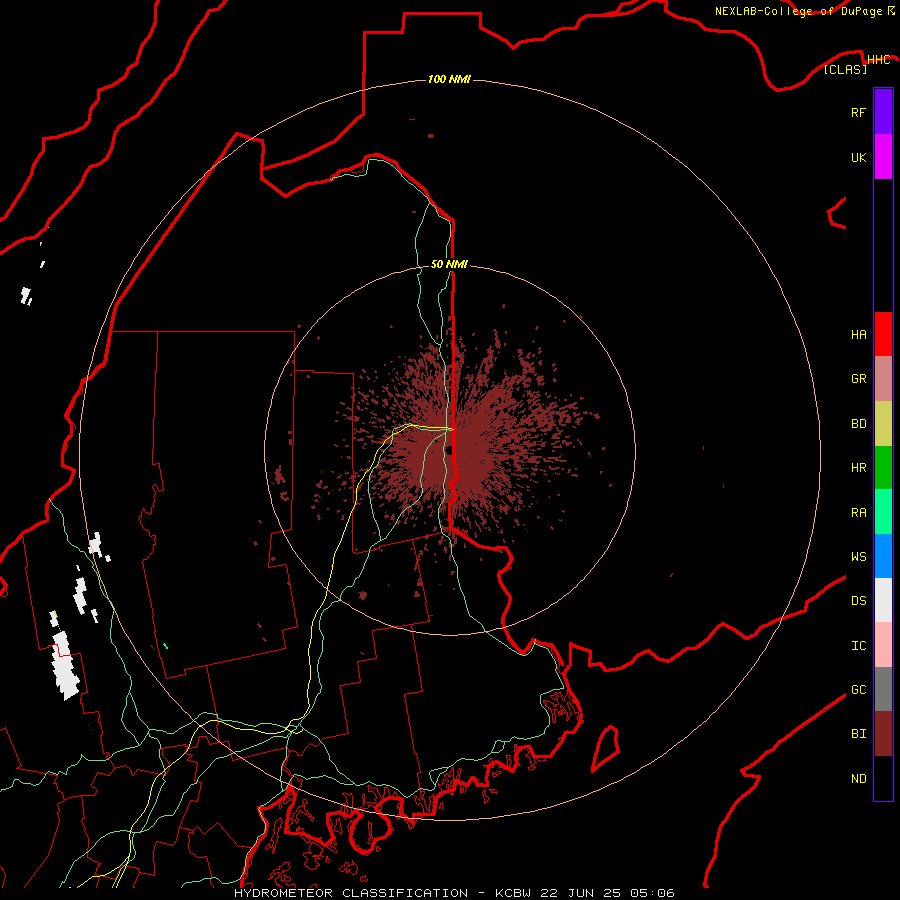Image resolution: width=900 pixels, height=900 pixels.
Task: Pick the HR green legend swatch
Action: coord(883,468)
